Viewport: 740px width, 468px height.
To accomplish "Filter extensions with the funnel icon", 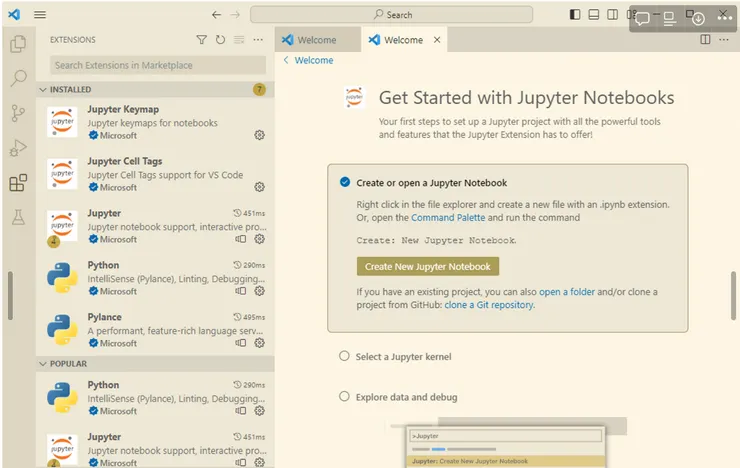I will coord(202,40).
